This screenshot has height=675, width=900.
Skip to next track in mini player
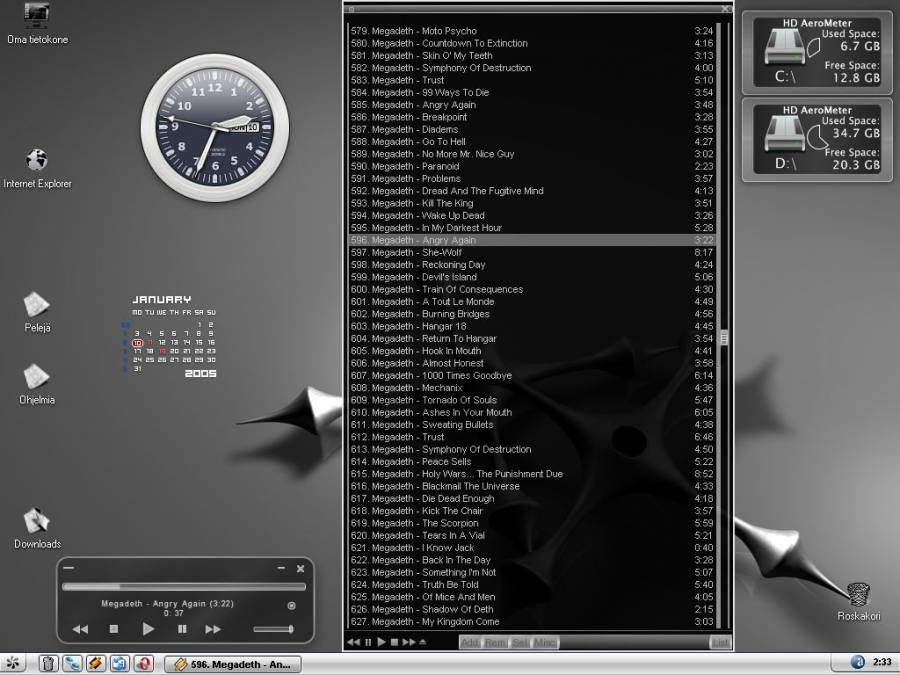coord(212,629)
